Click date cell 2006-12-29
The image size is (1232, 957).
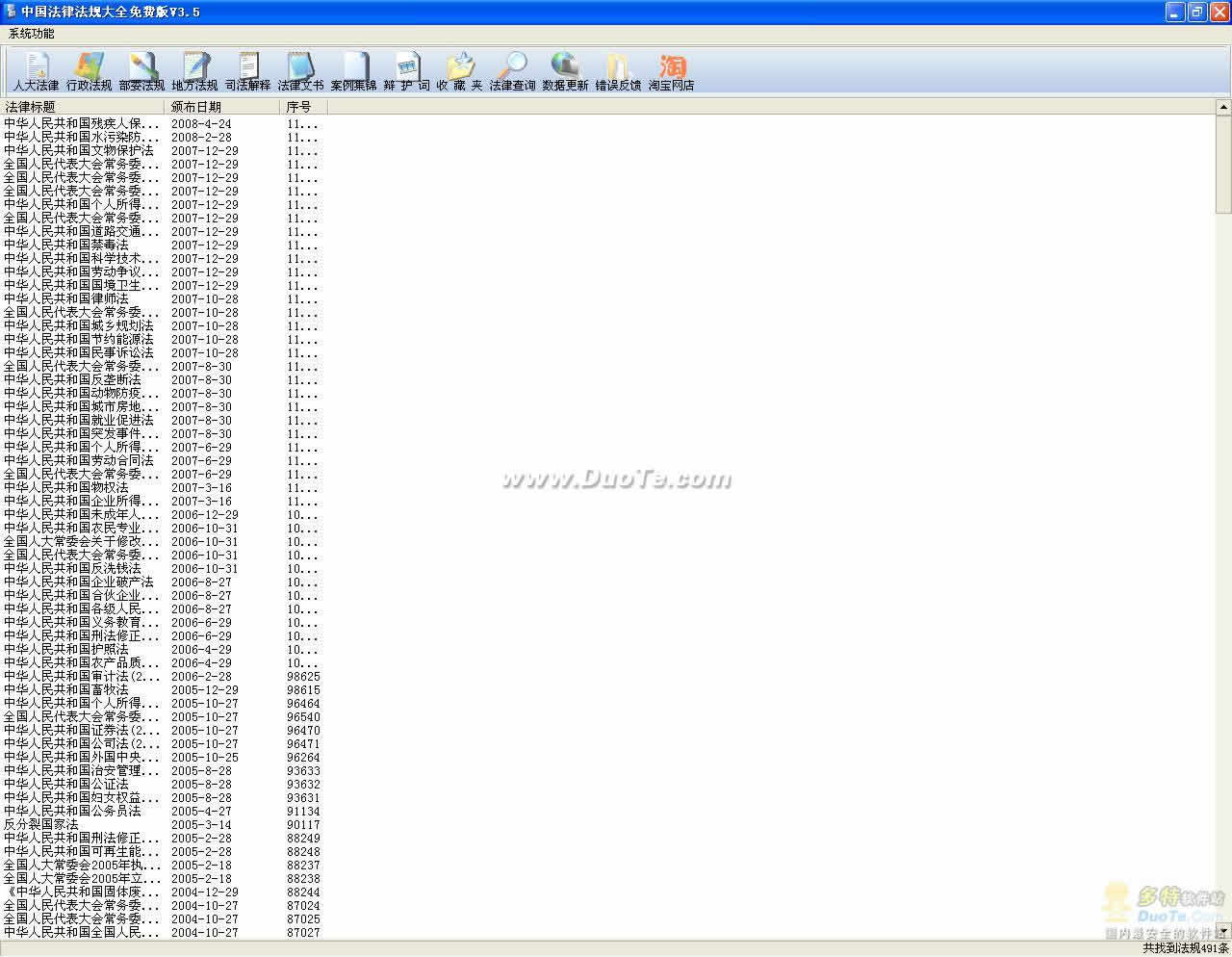tap(205, 515)
